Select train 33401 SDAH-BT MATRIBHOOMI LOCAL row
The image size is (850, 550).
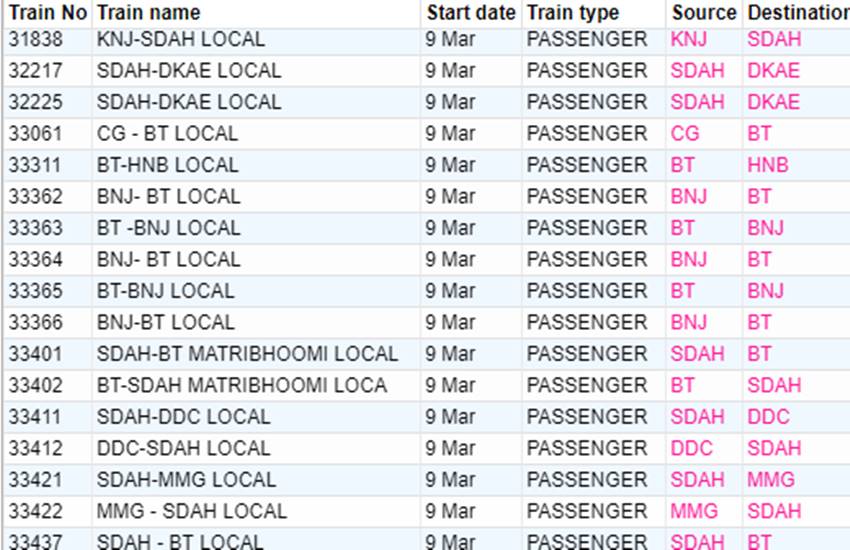[x=247, y=354]
